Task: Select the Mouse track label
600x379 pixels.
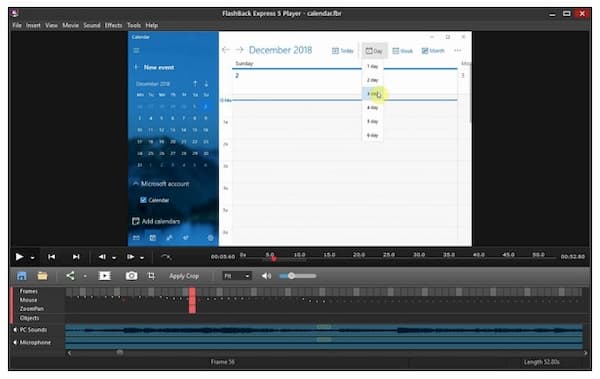Action: [x=28, y=300]
